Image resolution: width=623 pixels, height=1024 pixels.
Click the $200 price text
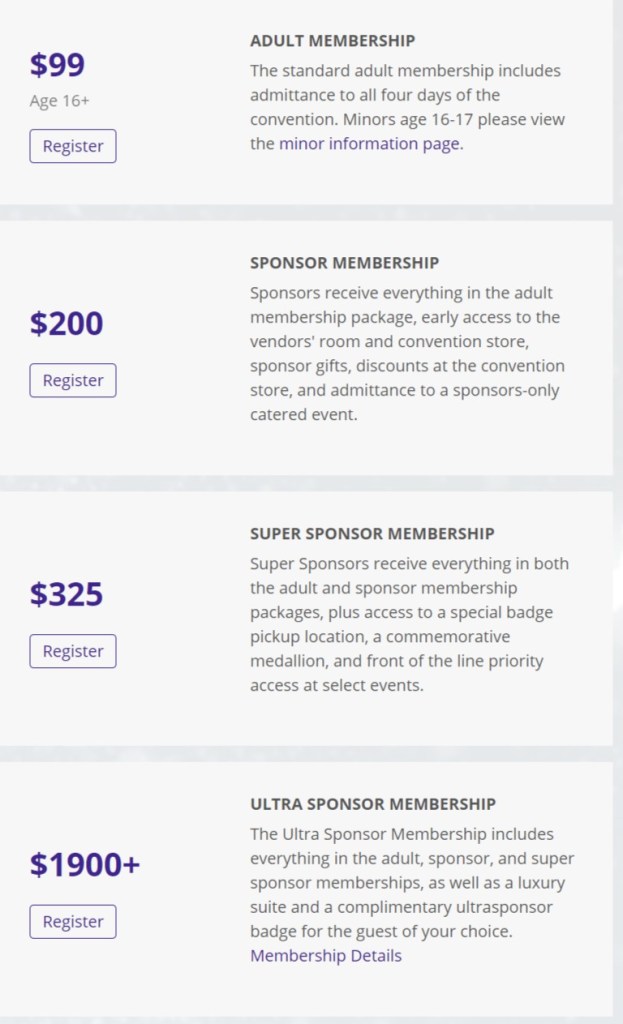tap(66, 324)
